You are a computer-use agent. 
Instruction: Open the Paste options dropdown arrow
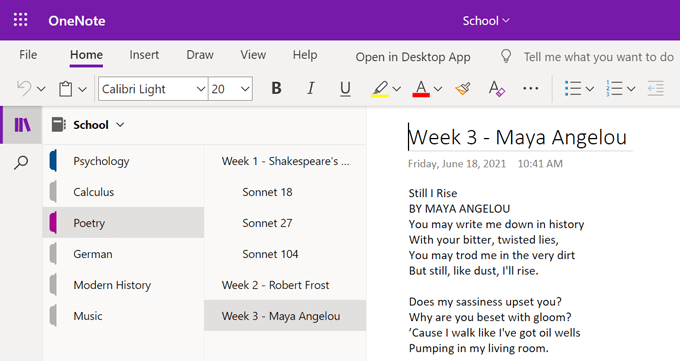tap(82, 89)
